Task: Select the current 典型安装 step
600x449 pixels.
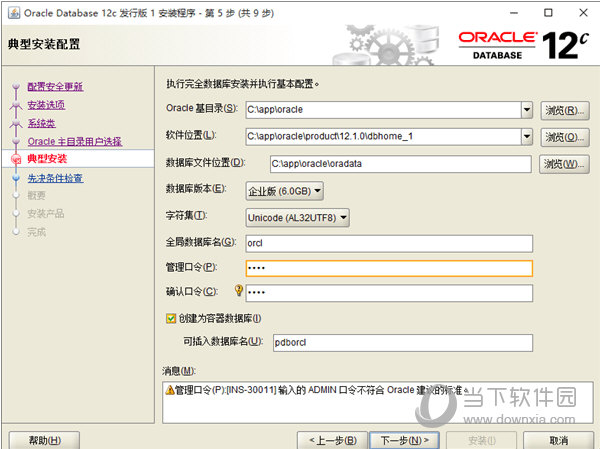Action: pos(47,158)
